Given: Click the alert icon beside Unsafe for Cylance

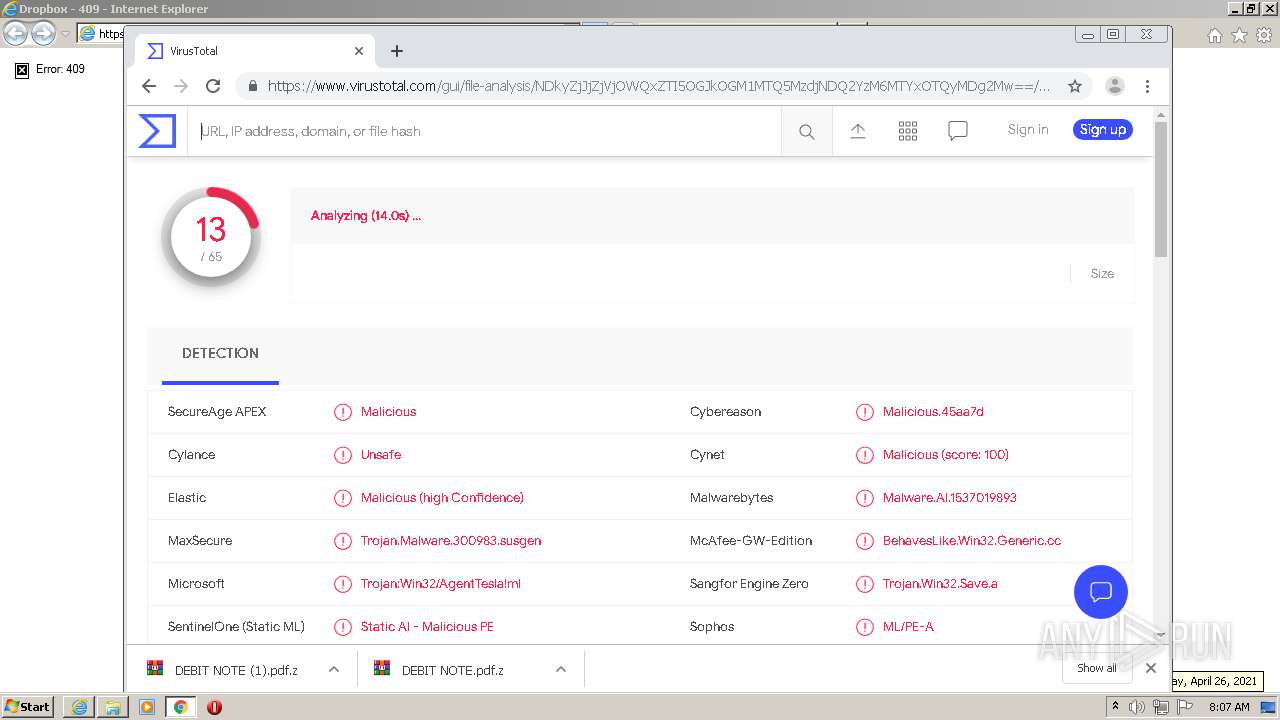Looking at the screenshot, I should coord(343,455).
